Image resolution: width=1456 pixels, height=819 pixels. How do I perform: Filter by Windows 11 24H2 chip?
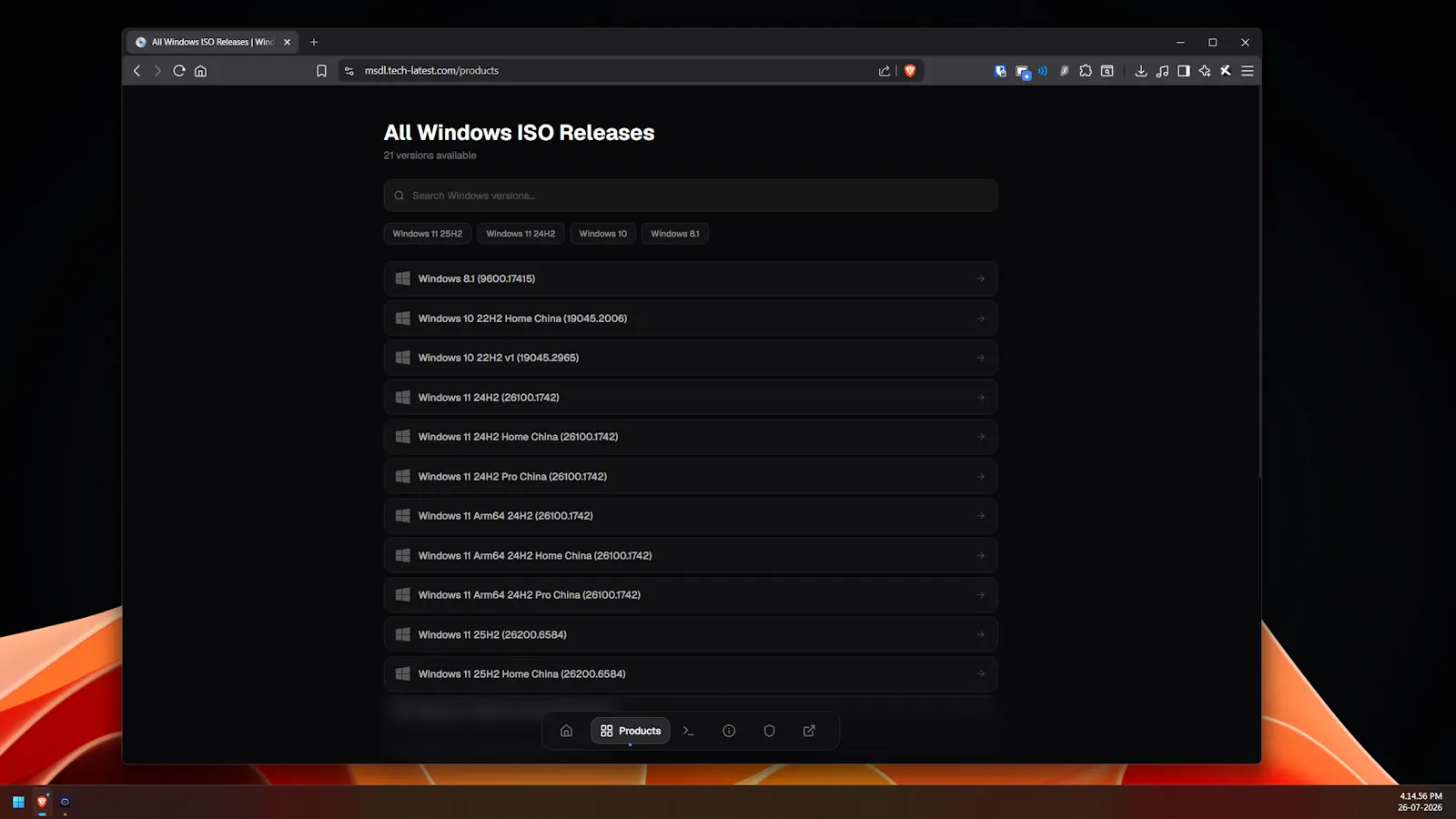point(521,234)
